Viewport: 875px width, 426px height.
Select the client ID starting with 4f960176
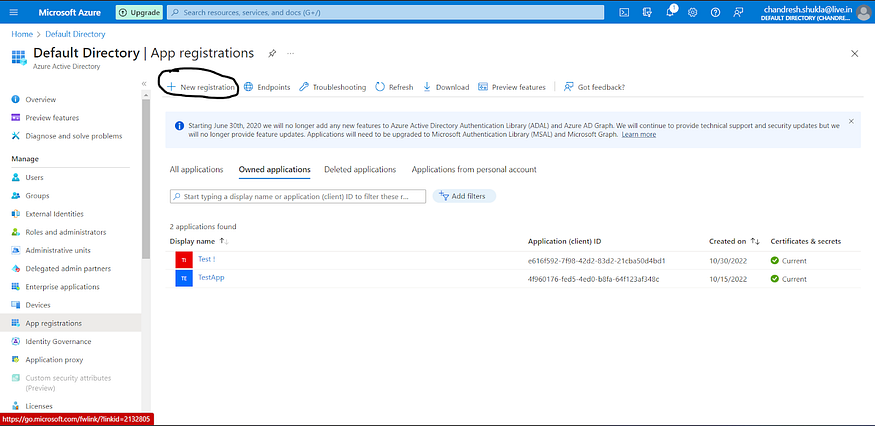[x=593, y=279]
